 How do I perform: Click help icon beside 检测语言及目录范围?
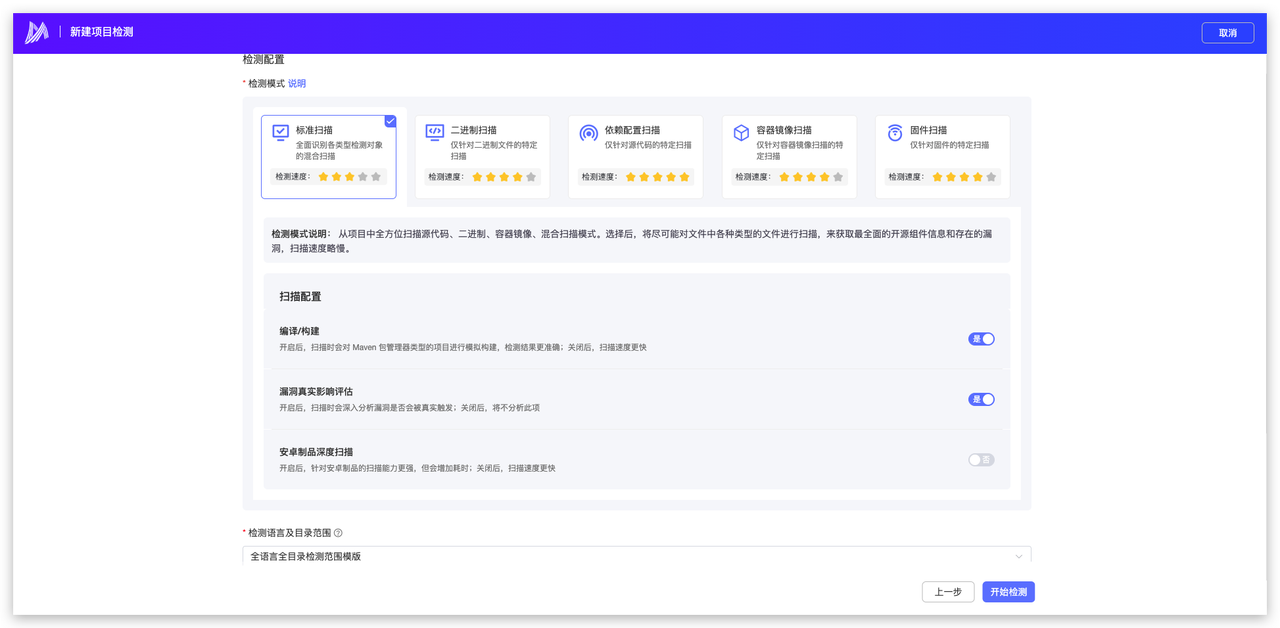click(338, 533)
